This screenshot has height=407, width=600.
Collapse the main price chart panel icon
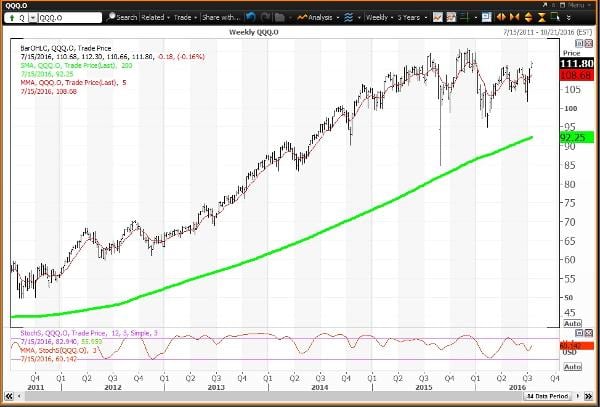(x=579, y=43)
